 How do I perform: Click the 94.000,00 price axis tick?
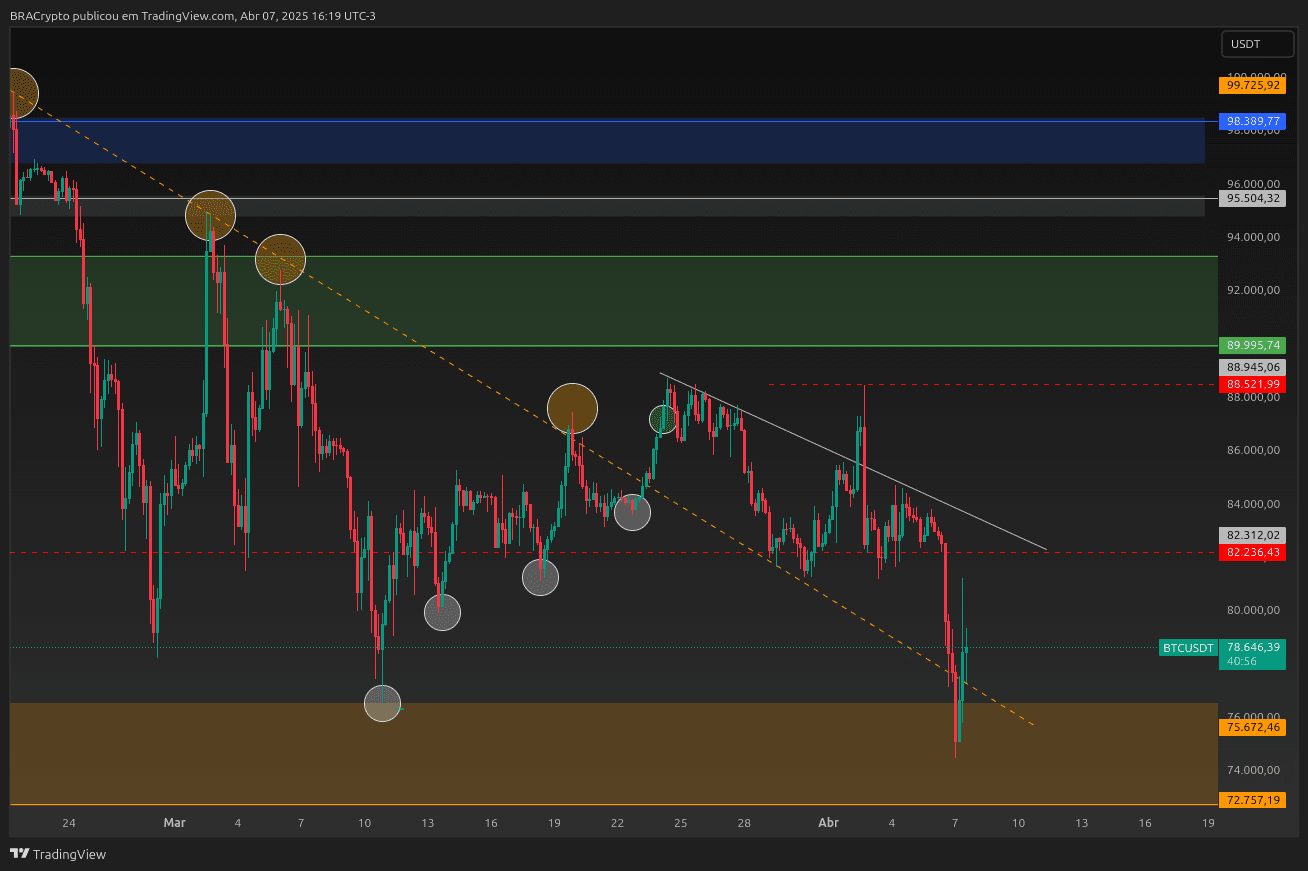click(x=1253, y=237)
